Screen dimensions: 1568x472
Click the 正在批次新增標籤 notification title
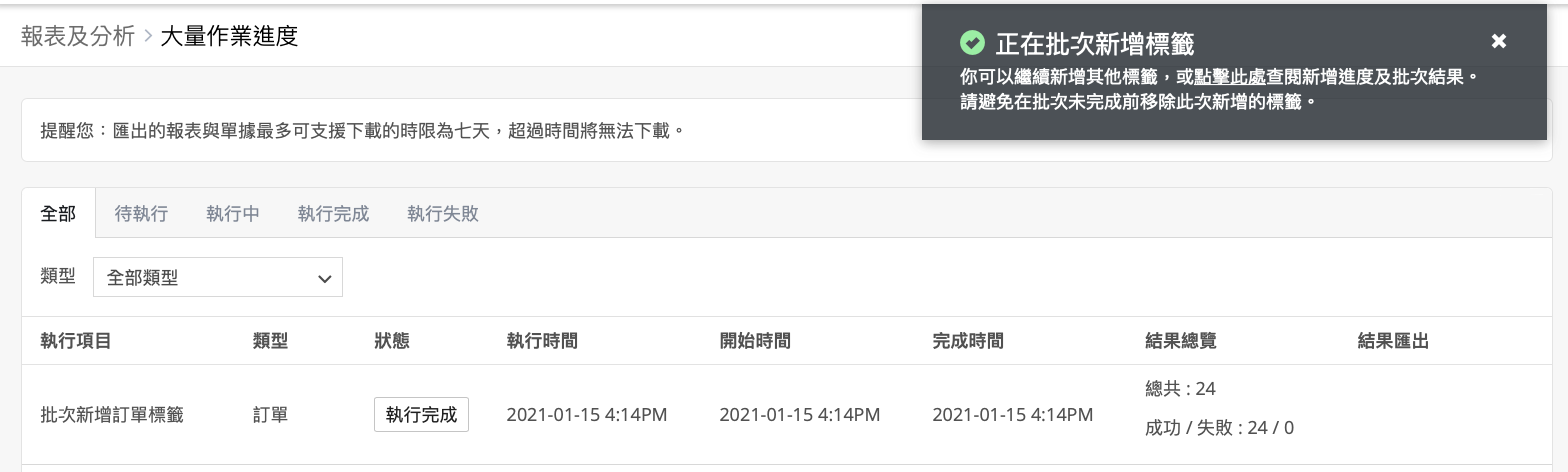pos(1095,43)
